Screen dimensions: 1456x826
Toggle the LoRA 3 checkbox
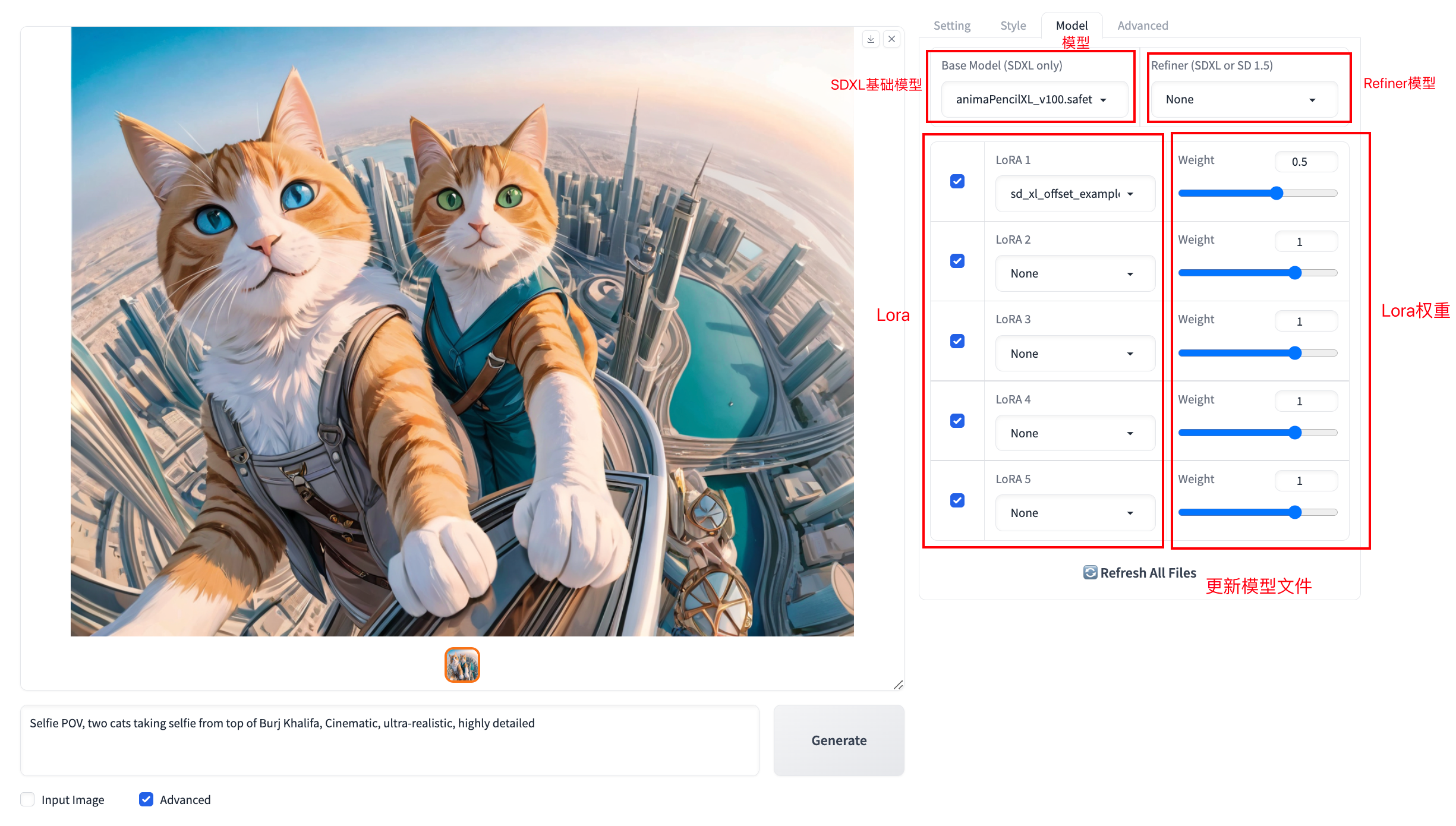(957, 341)
